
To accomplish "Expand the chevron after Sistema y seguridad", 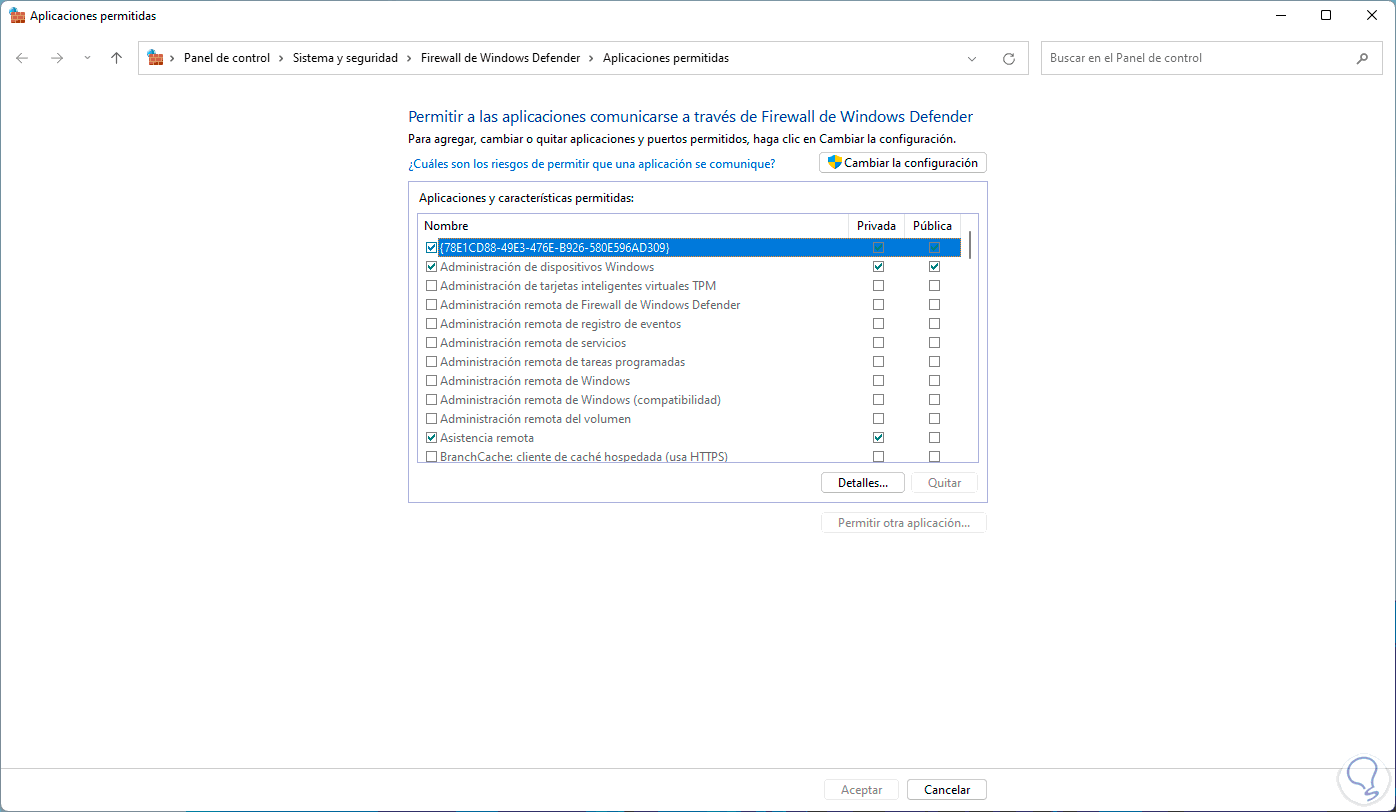I will (409, 58).
